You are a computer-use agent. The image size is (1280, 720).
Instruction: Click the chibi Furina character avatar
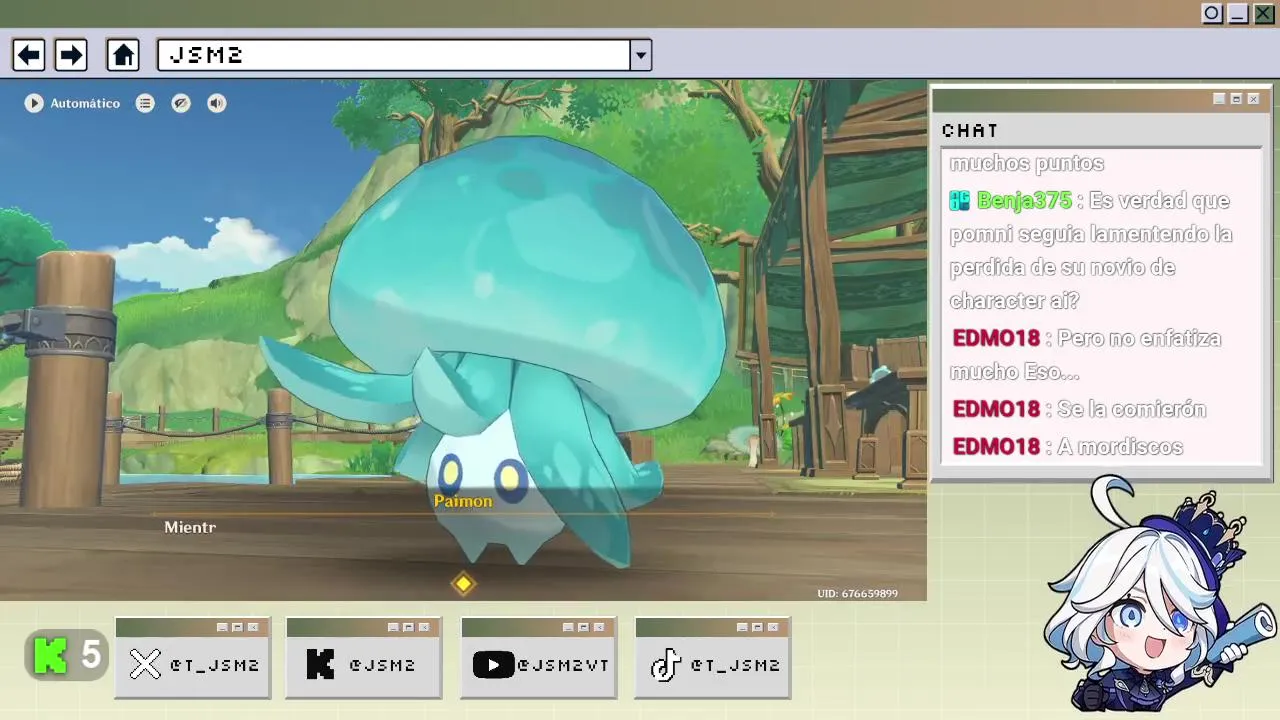tap(1158, 595)
